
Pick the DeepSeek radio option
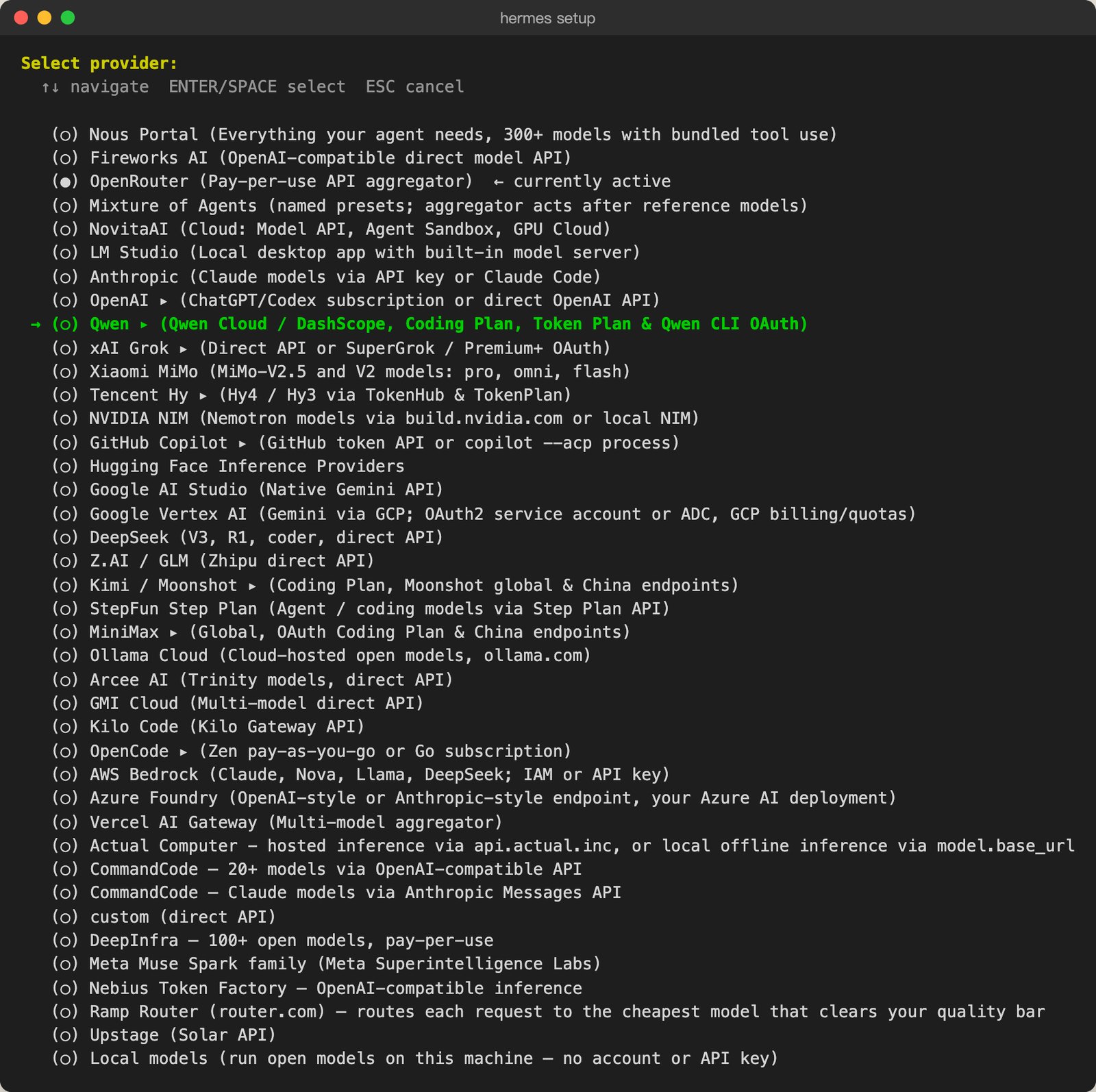click(x=65, y=538)
